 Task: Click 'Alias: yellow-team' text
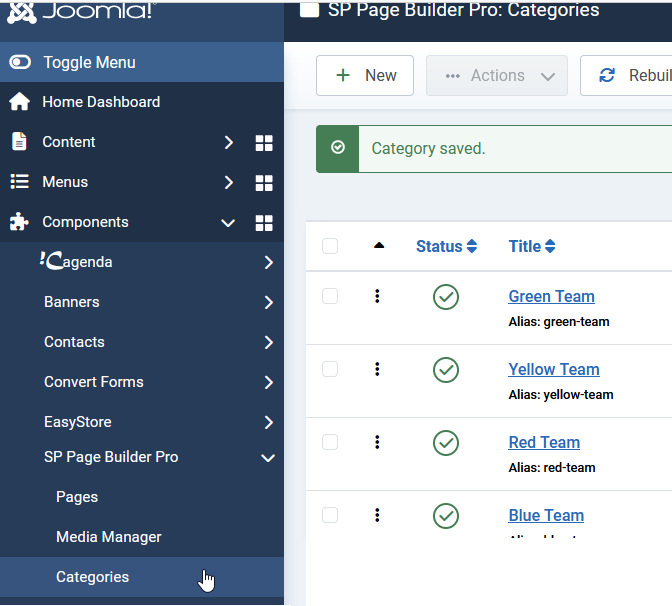561,394
